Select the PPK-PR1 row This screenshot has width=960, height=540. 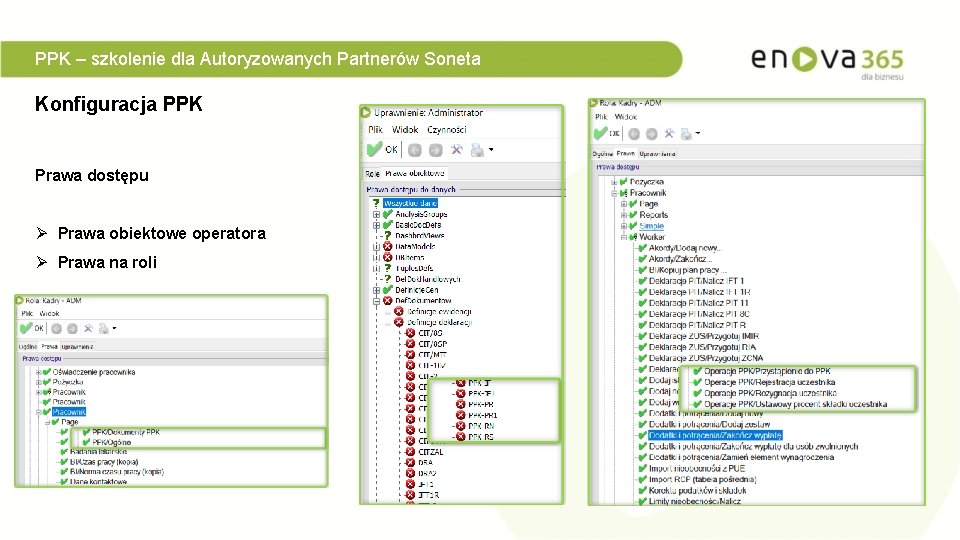[482, 415]
